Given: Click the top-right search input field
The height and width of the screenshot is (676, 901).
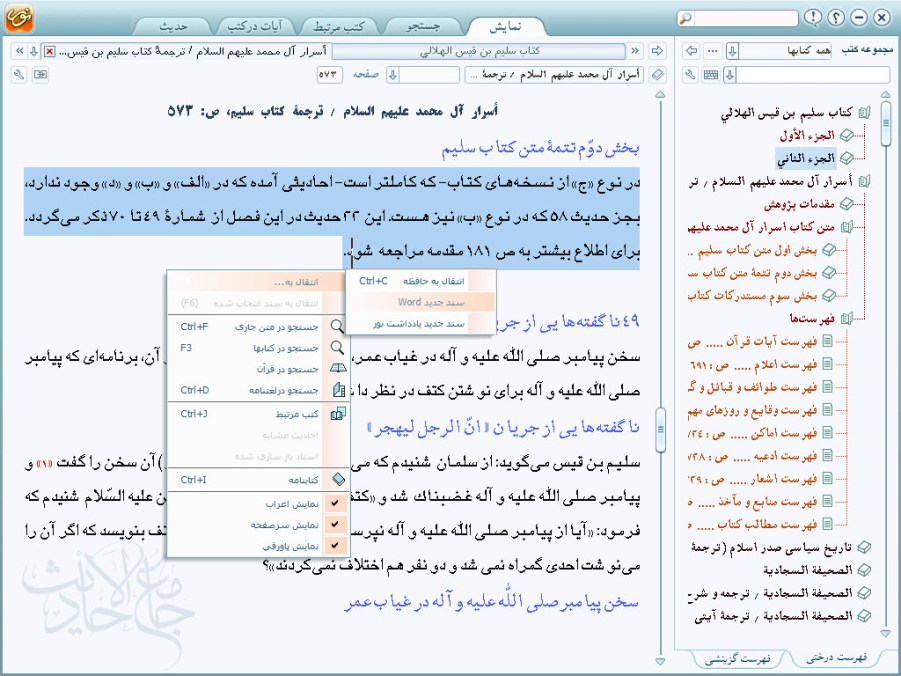Looking at the screenshot, I should 745,18.
